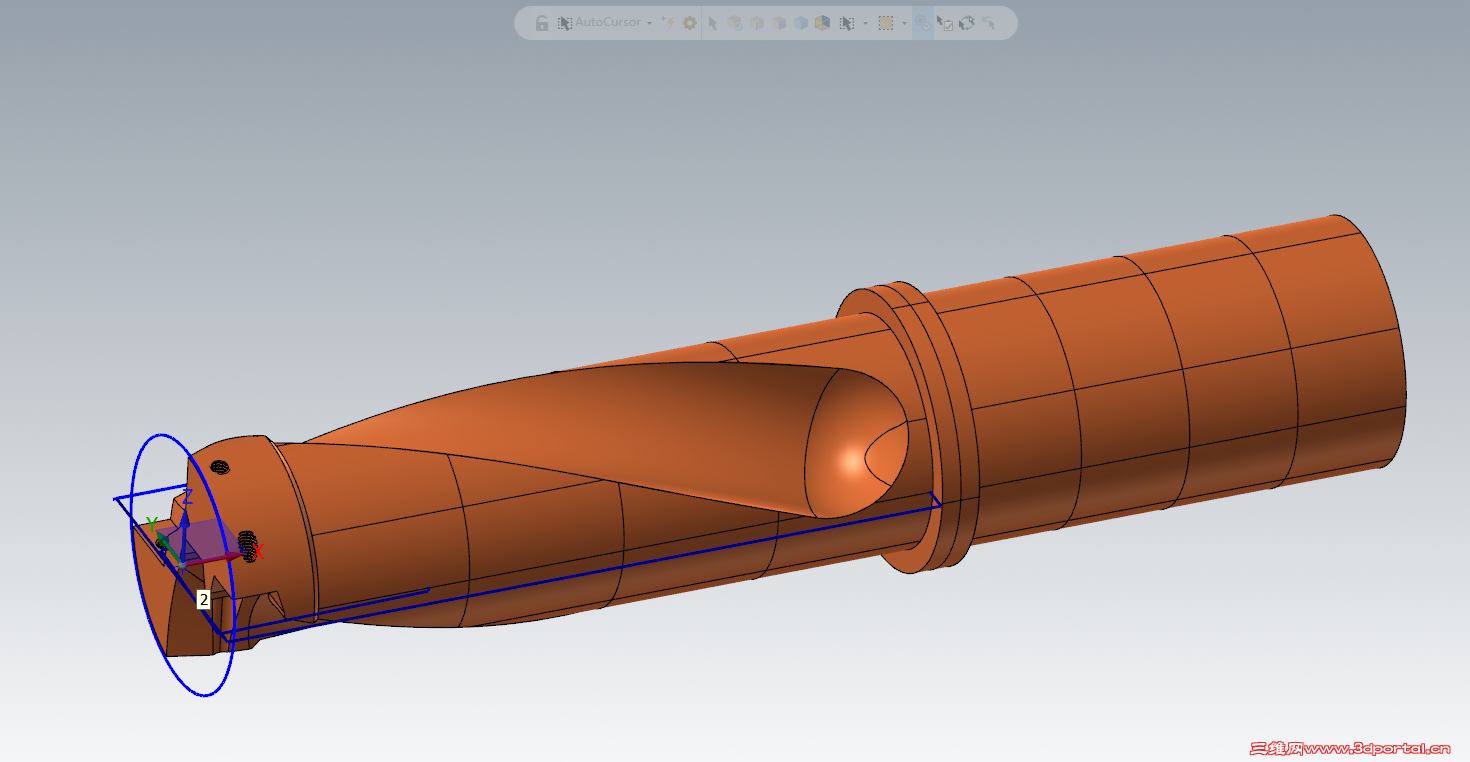Click the undo-arrow unselect cursor icon

pyautogui.click(x=988, y=23)
